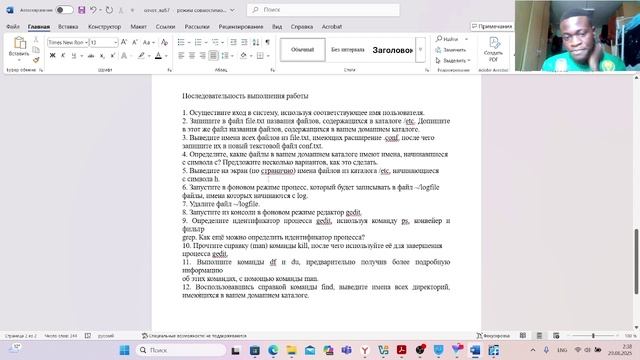Click the Shading paint bucket icon
This screenshot has width=640, height=360.
coord(244,56)
